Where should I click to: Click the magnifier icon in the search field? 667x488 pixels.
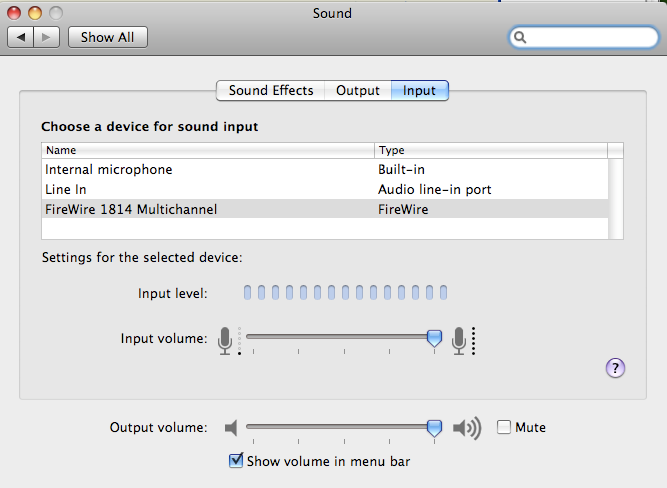pos(520,37)
